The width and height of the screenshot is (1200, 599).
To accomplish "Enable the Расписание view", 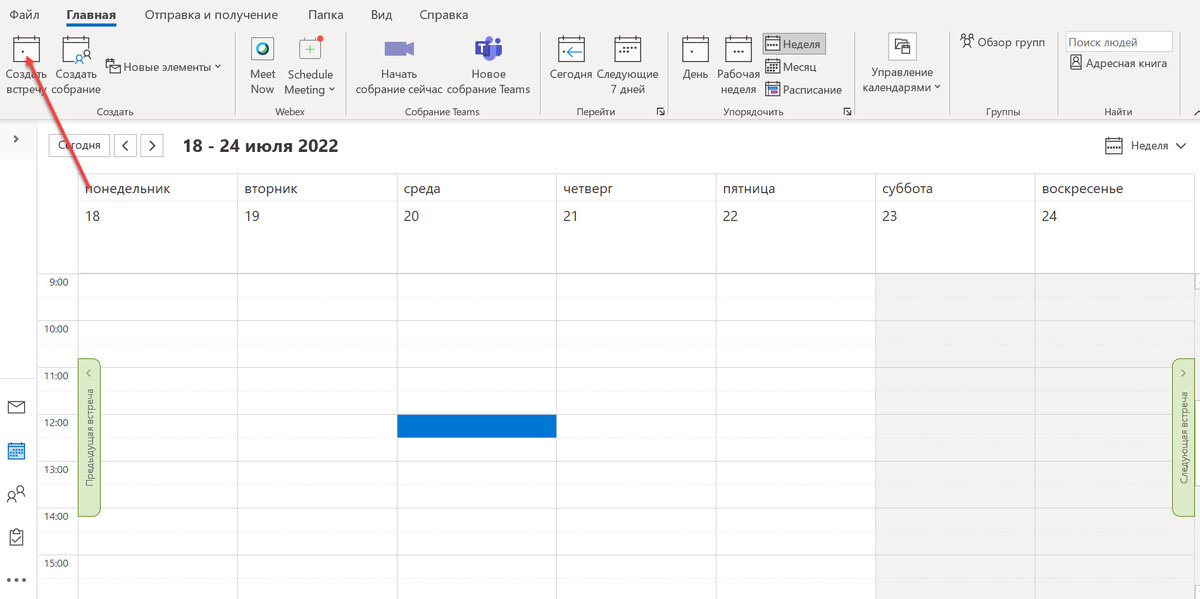I will [805, 89].
